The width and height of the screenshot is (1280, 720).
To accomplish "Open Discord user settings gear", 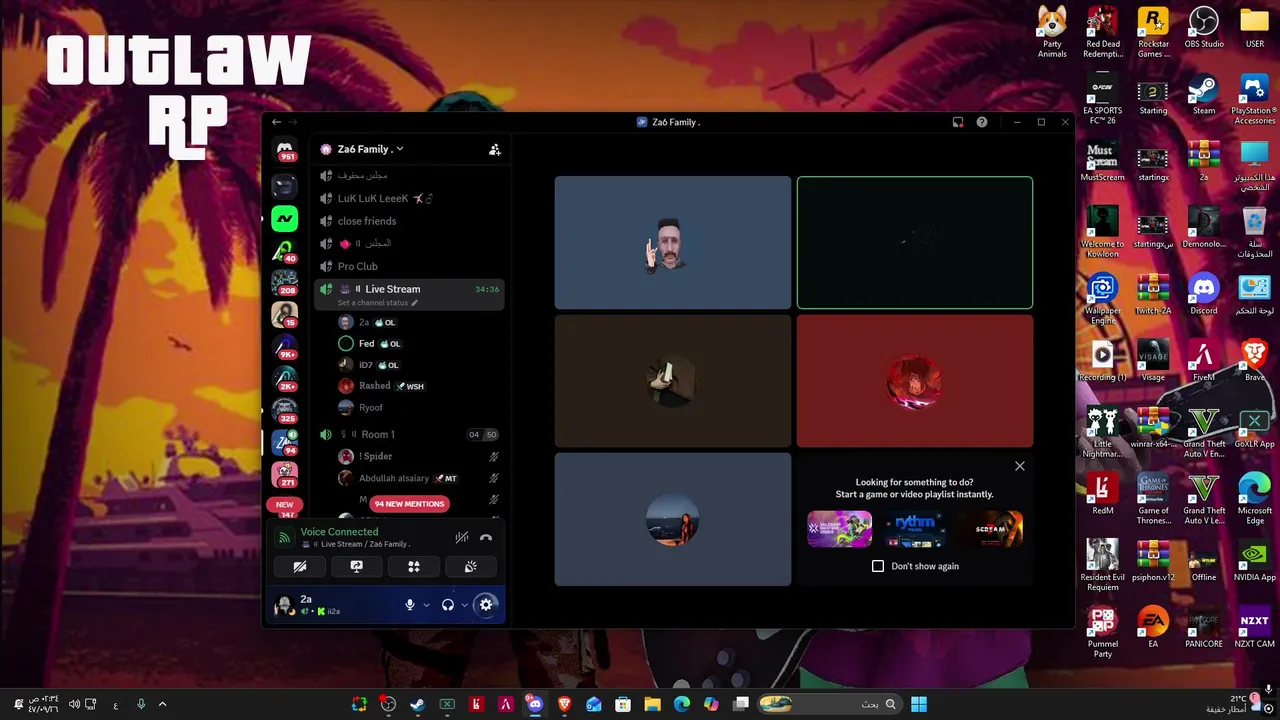I will [486, 605].
